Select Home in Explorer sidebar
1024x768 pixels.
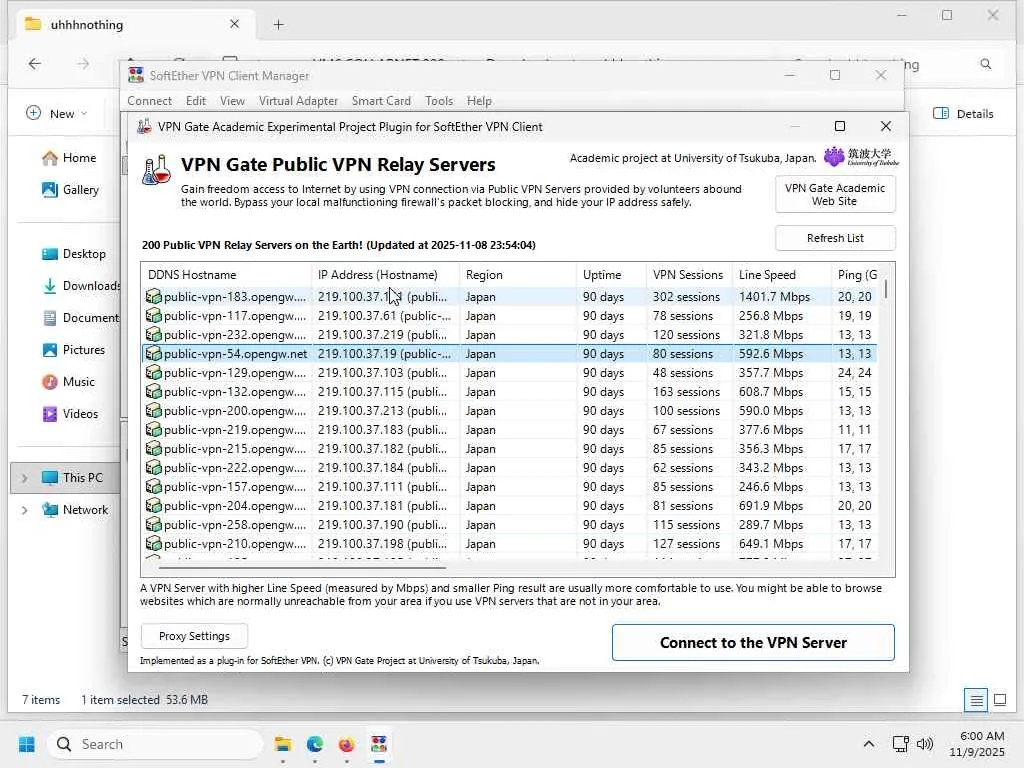tap(69, 158)
